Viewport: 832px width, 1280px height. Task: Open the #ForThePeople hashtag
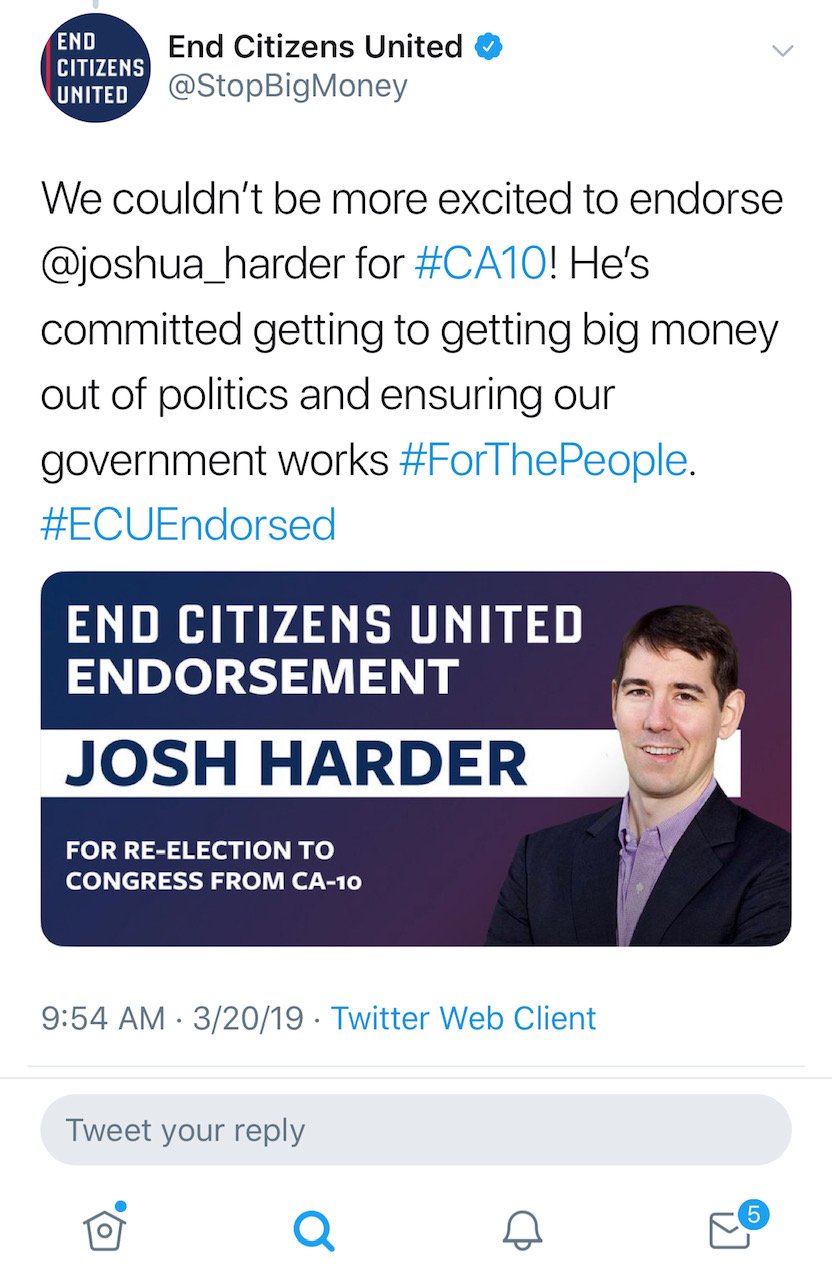(x=543, y=460)
